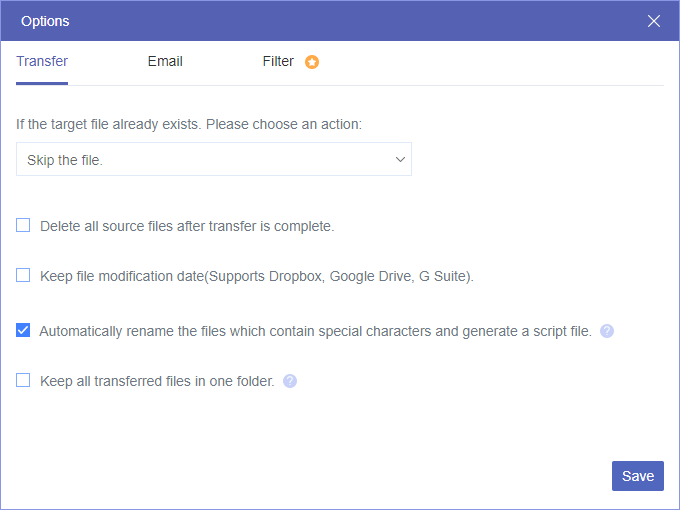Screen dimensions: 680x510
Task: Switch to the Transfer tab
Action: [42, 61]
